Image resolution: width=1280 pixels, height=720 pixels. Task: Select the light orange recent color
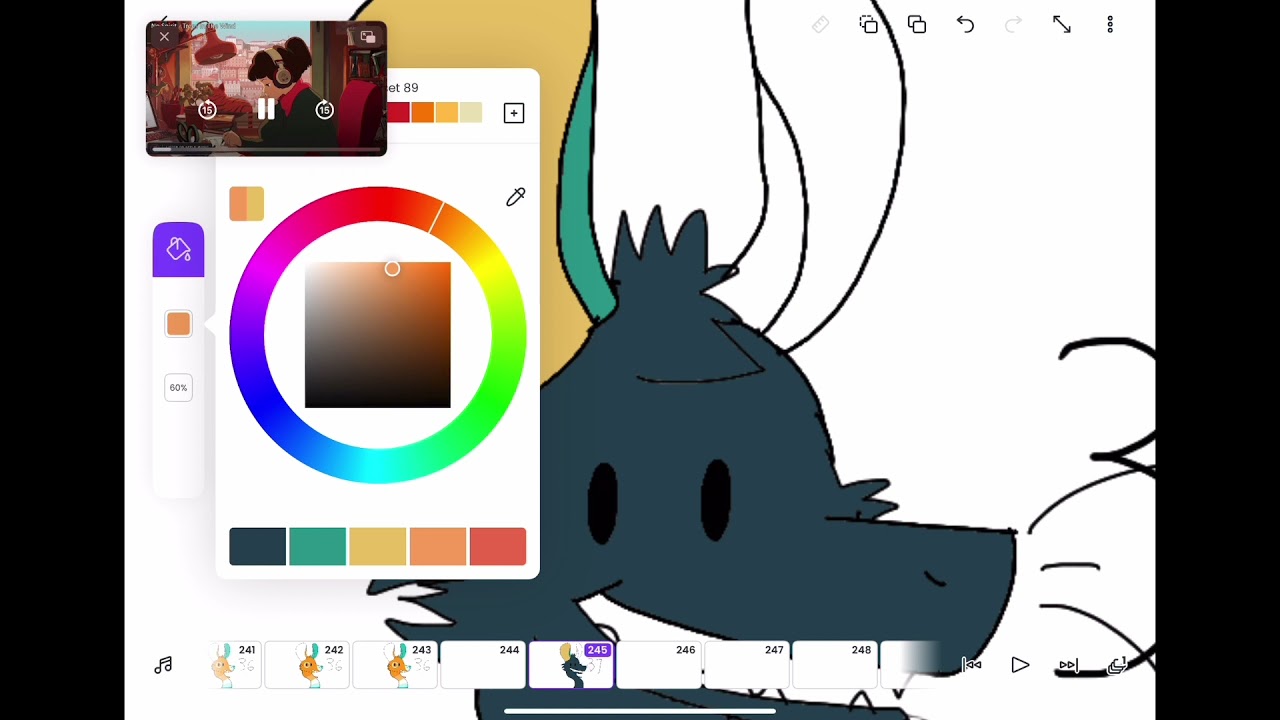point(438,547)
